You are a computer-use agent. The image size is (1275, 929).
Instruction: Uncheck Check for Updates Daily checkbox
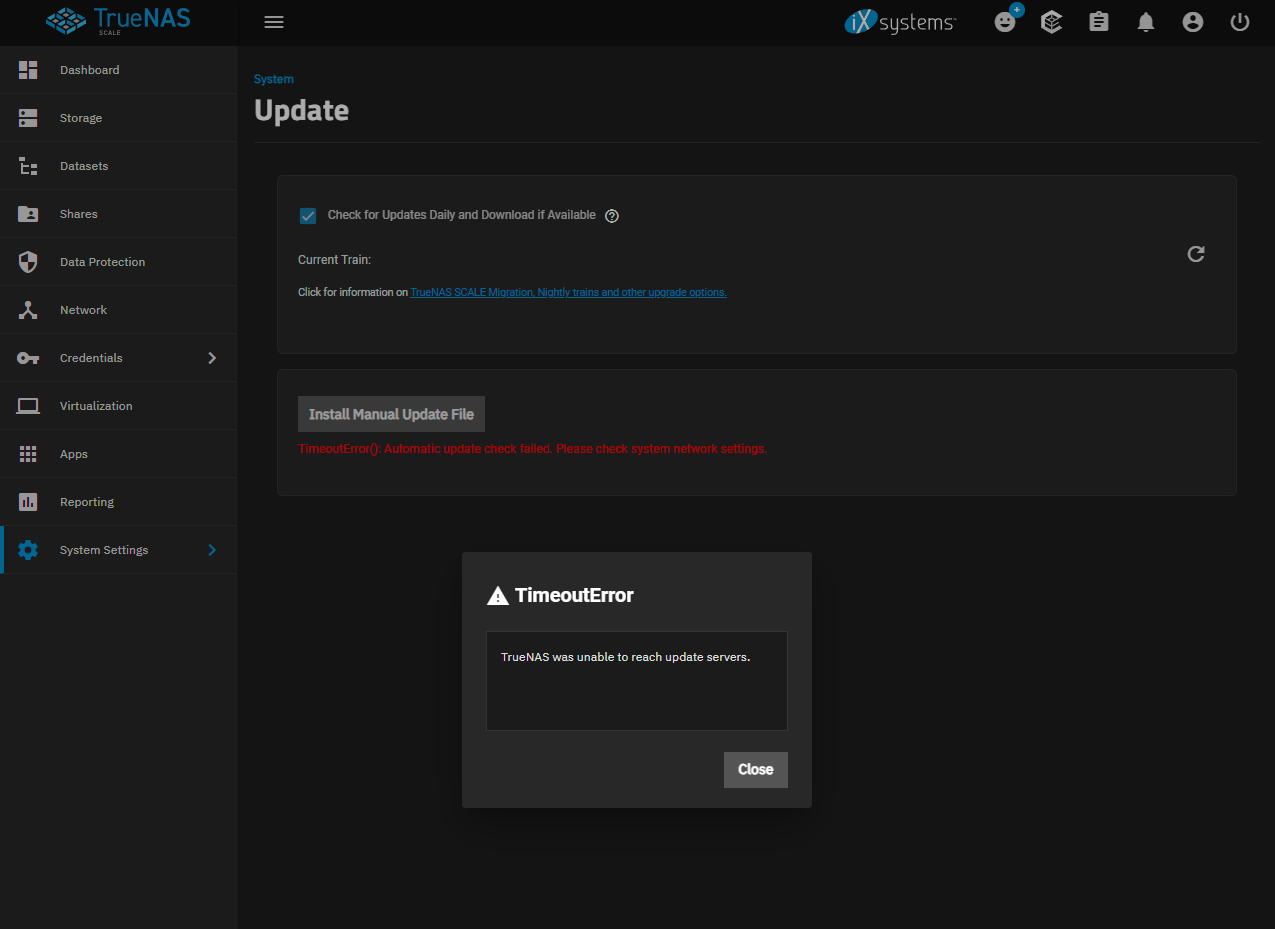click(308, 216)
